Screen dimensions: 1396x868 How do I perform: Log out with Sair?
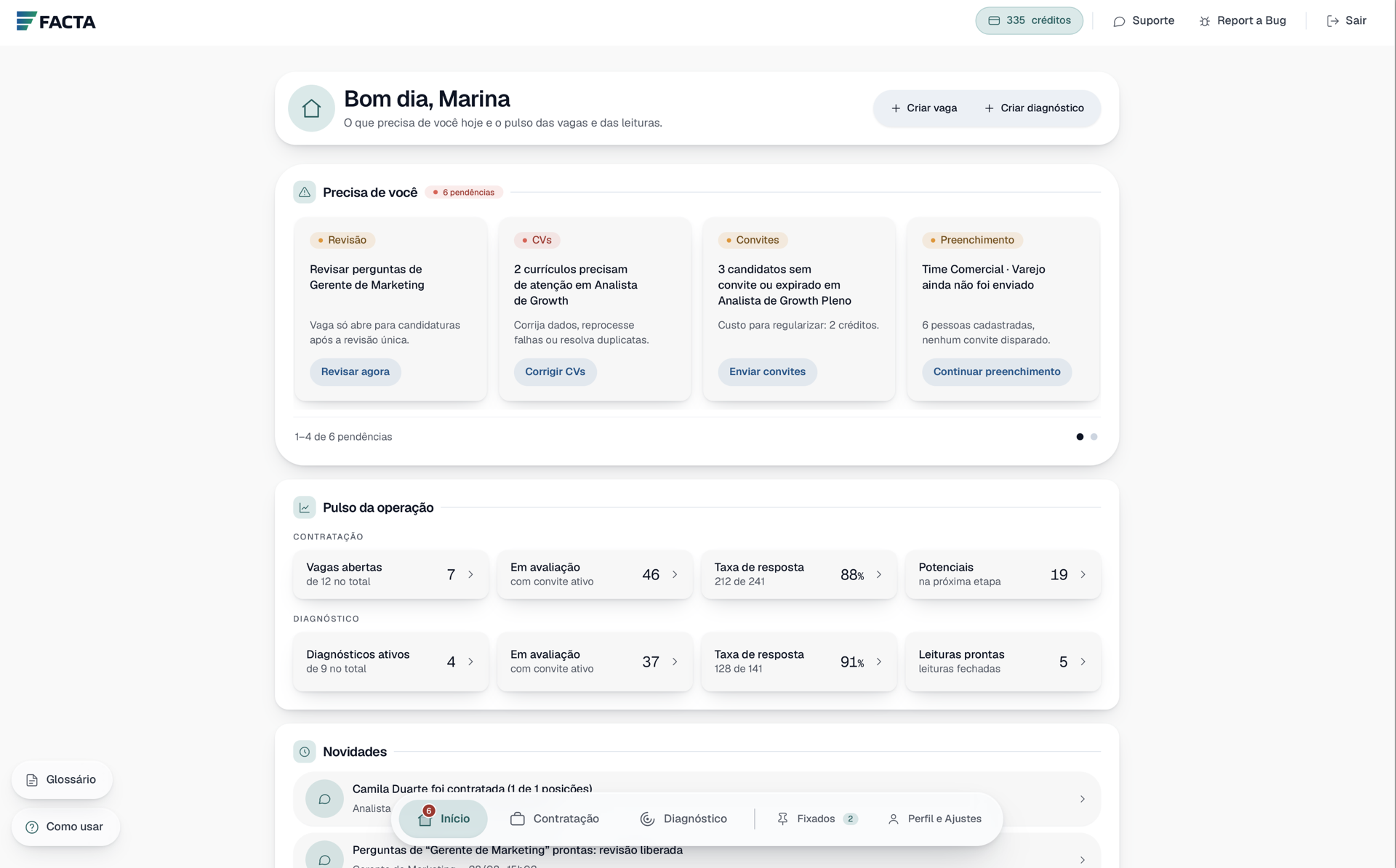1347,20
